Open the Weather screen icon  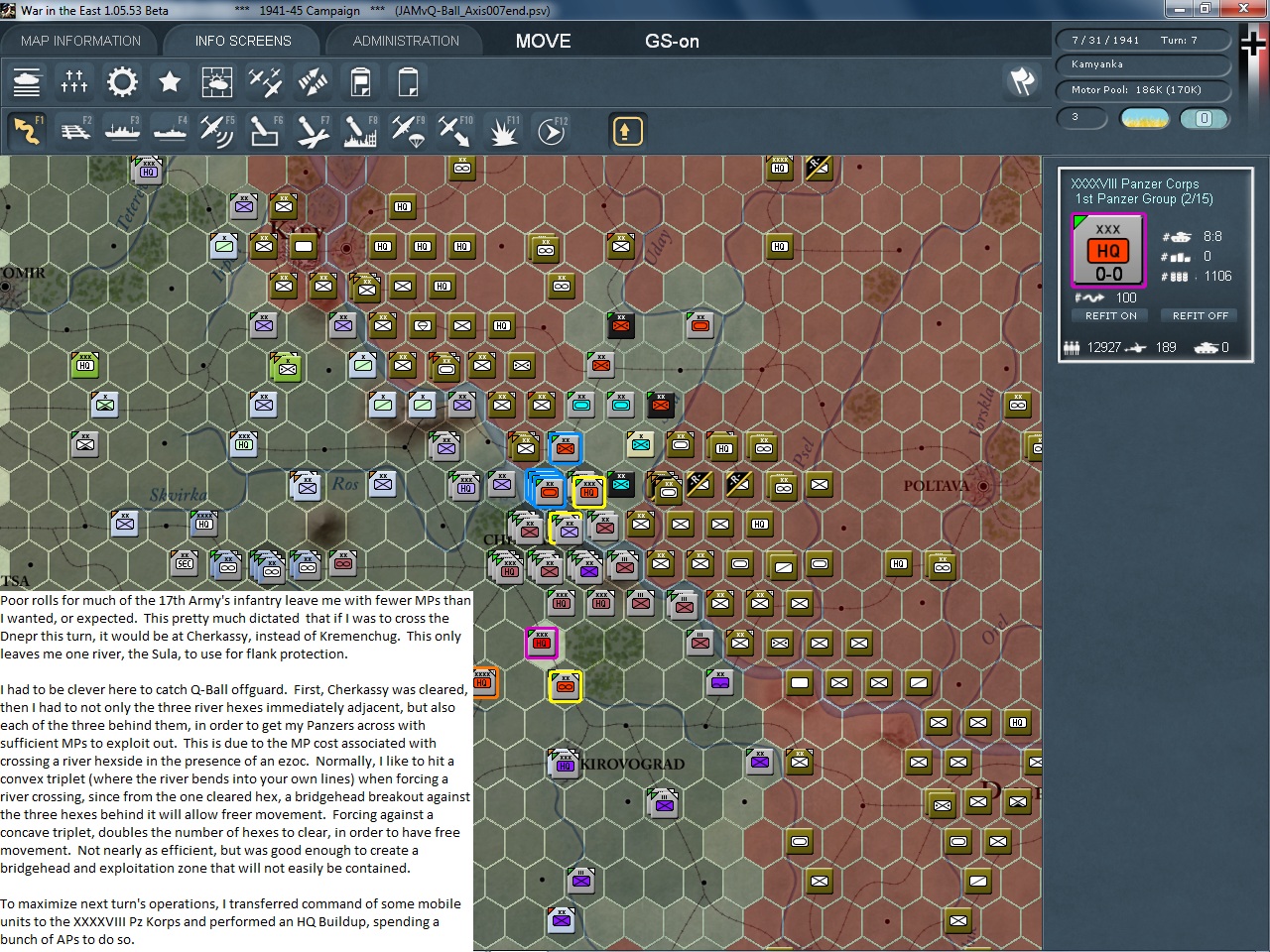coord(217,81)
